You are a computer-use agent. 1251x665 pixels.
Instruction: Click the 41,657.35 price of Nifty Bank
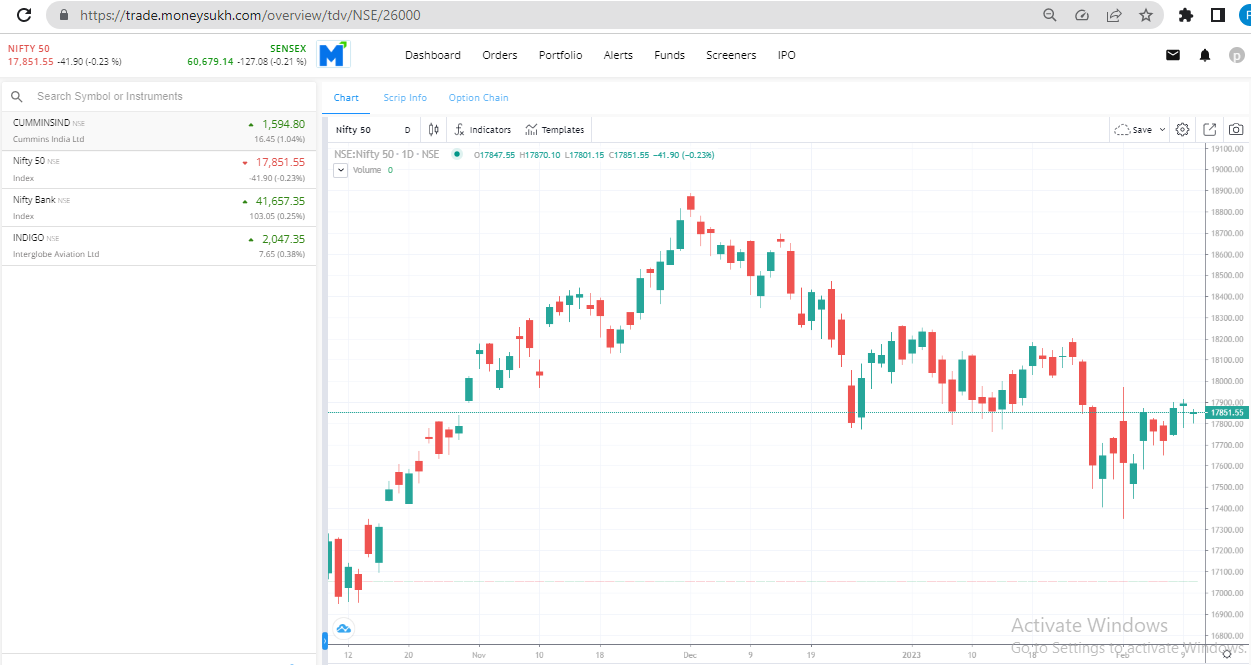pos(280,201)
